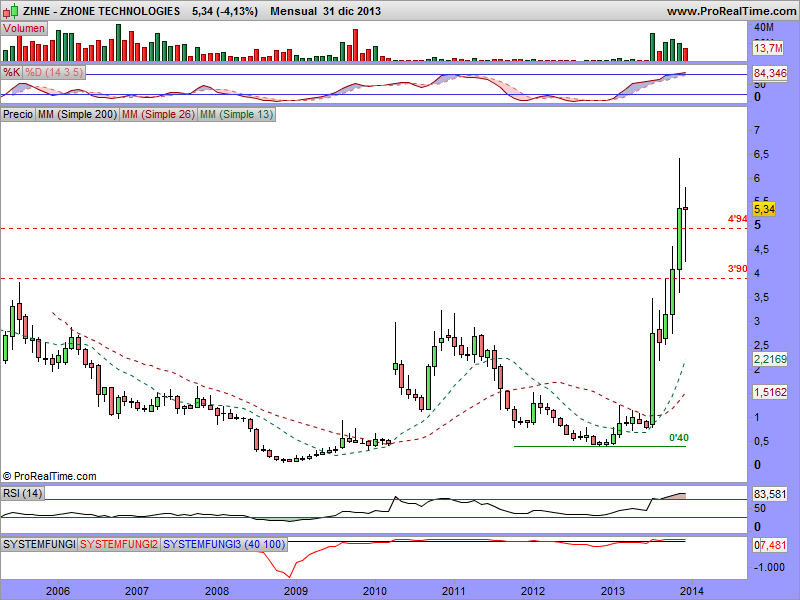Click the SYSTEMFUNGI indicator label
This screenshot has height=600, width=800.
(x=39, y=544)
